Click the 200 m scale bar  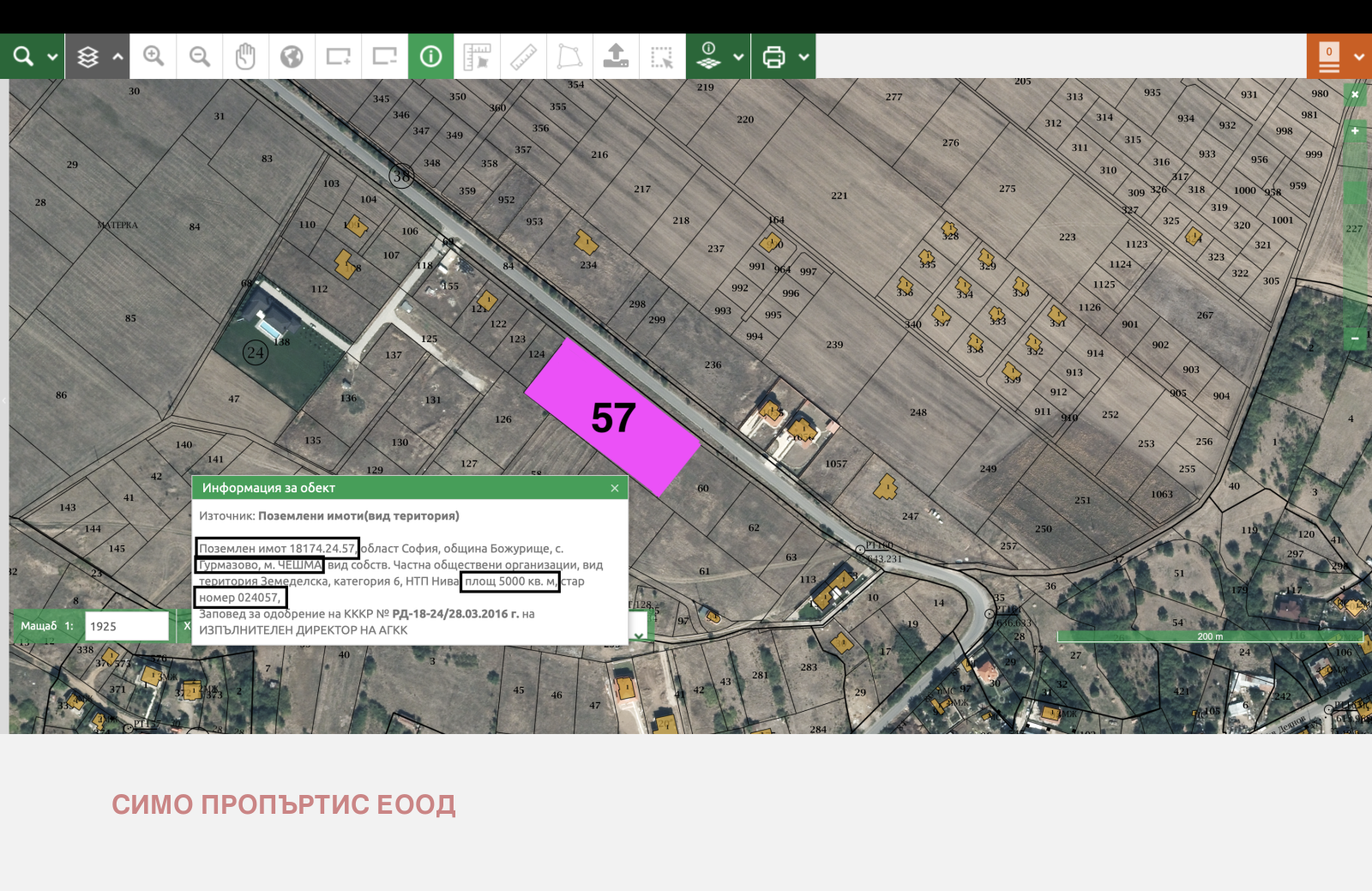(1209, 637)
